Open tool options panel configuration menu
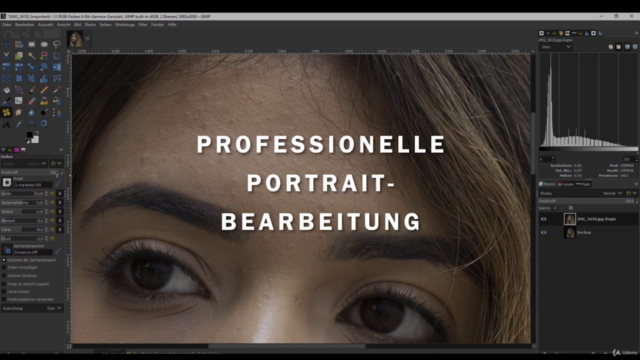The width and height of the screenshot is (640, 360). click(x=61, y=150)
